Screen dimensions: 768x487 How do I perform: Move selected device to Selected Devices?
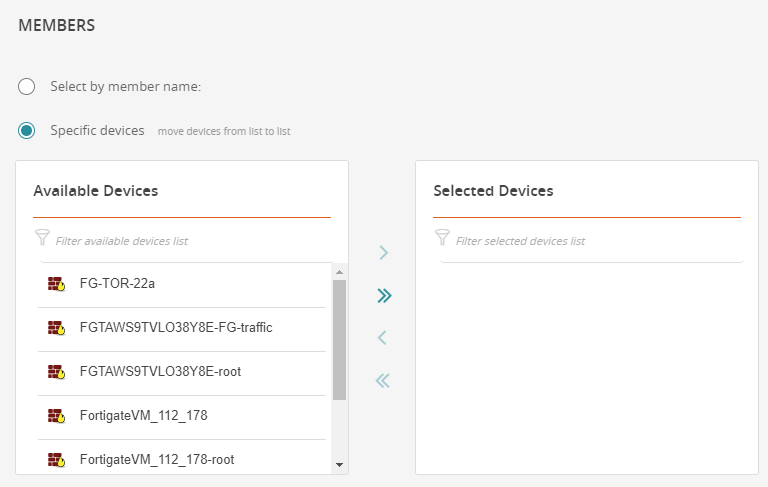point(382,253)
